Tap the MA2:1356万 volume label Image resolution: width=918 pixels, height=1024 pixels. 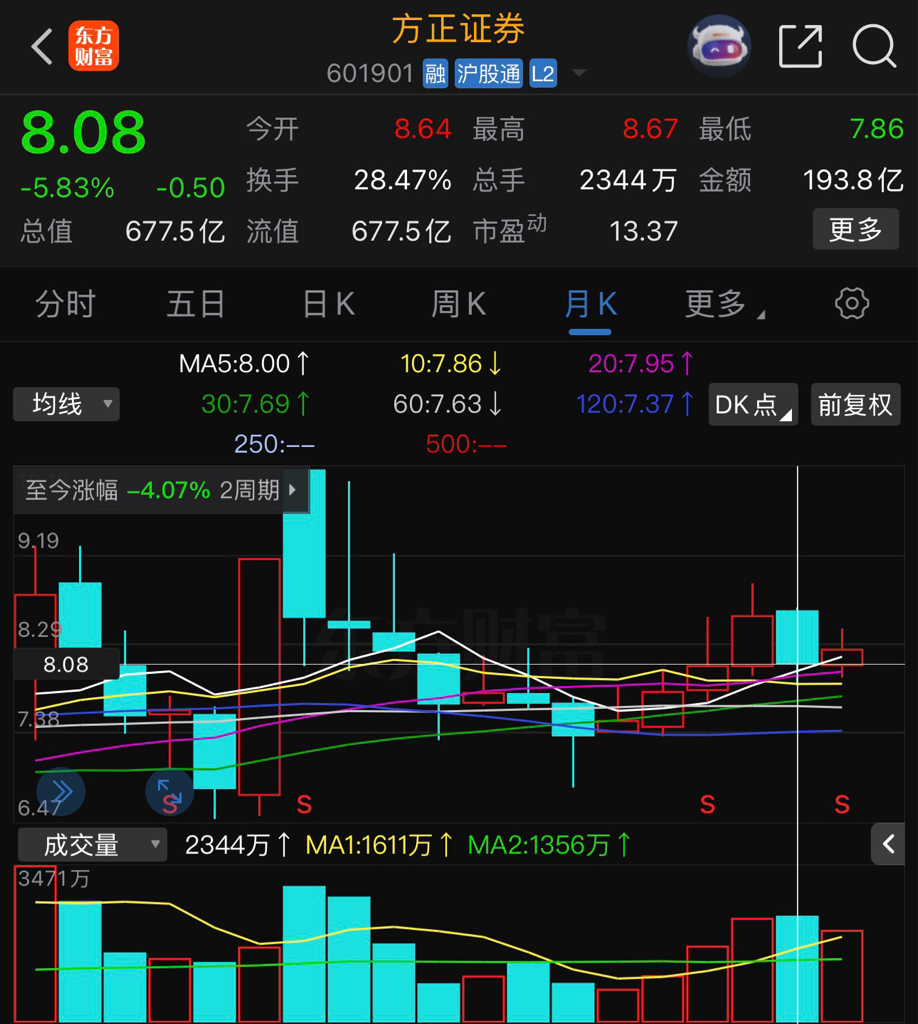549,845
